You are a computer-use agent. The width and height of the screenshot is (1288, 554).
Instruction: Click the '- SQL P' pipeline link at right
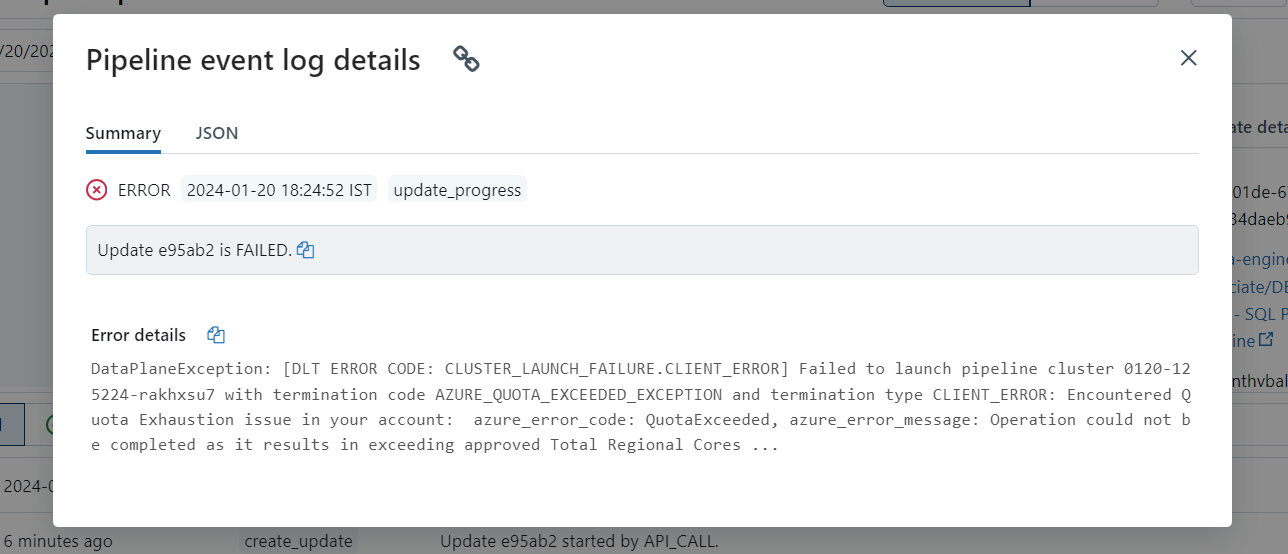click(x=1260, y=314)
